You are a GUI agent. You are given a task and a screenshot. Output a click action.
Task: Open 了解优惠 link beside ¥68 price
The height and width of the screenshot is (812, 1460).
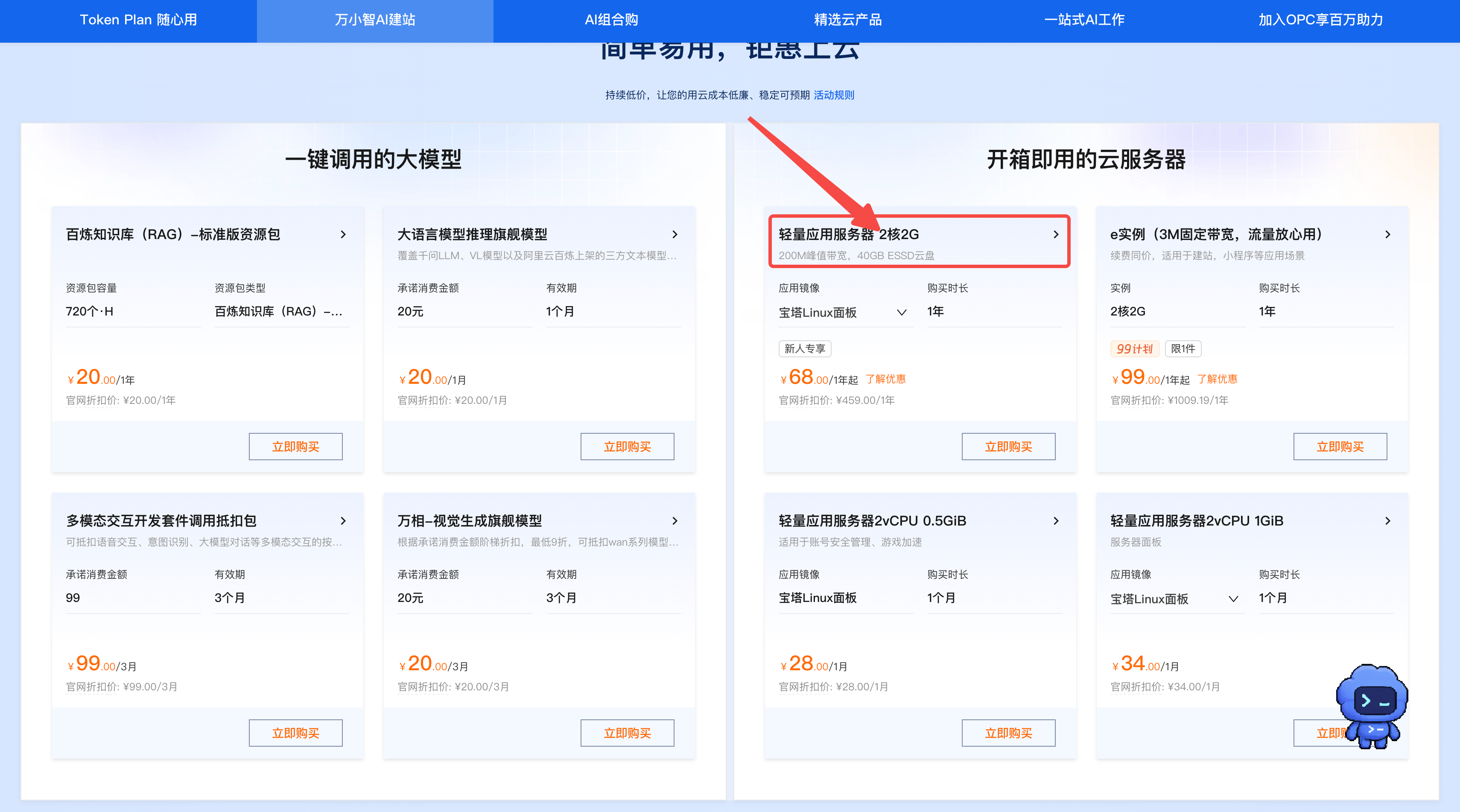[x=885, y=379]
